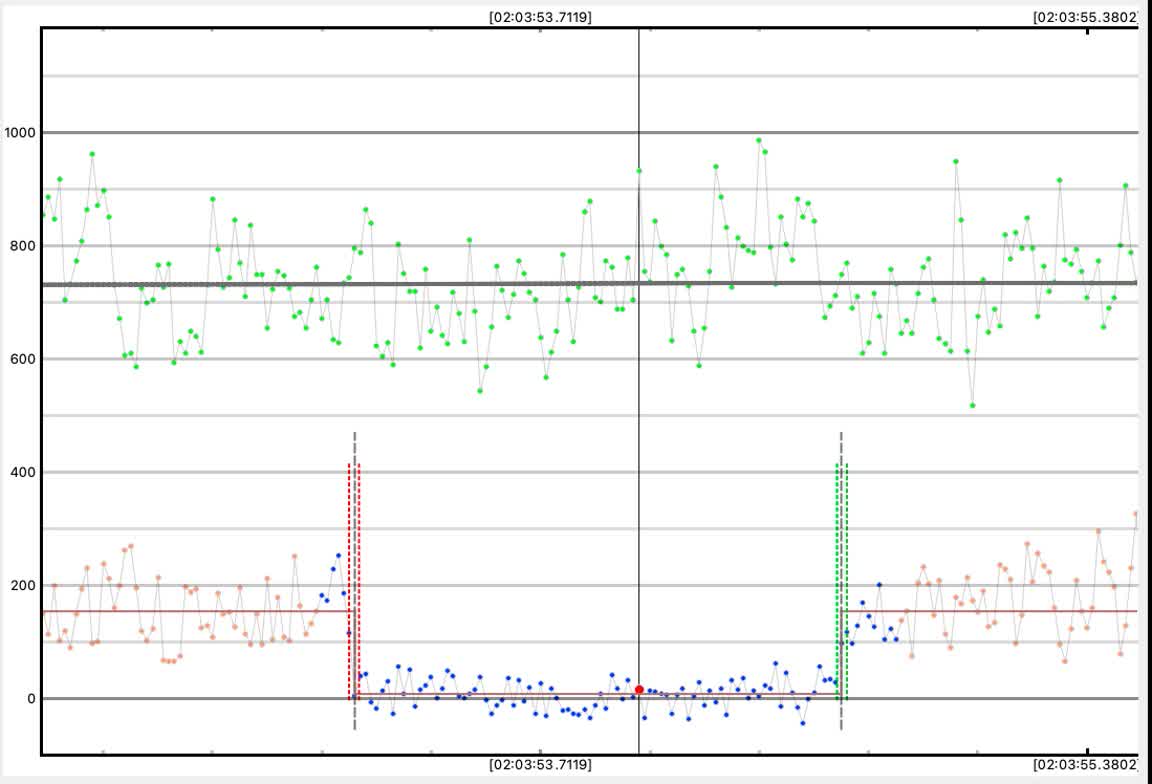Click the top 02:03:53.7119 timestamp label

[x=540, y=17]
